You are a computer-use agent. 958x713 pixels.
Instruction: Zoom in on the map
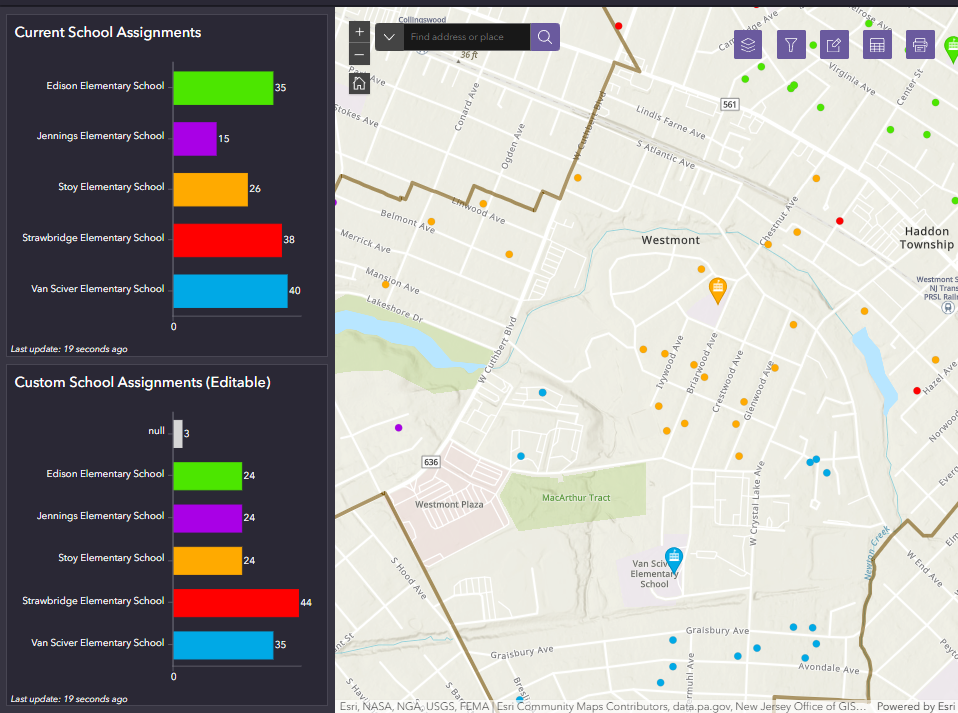click(x=359, y=32)
